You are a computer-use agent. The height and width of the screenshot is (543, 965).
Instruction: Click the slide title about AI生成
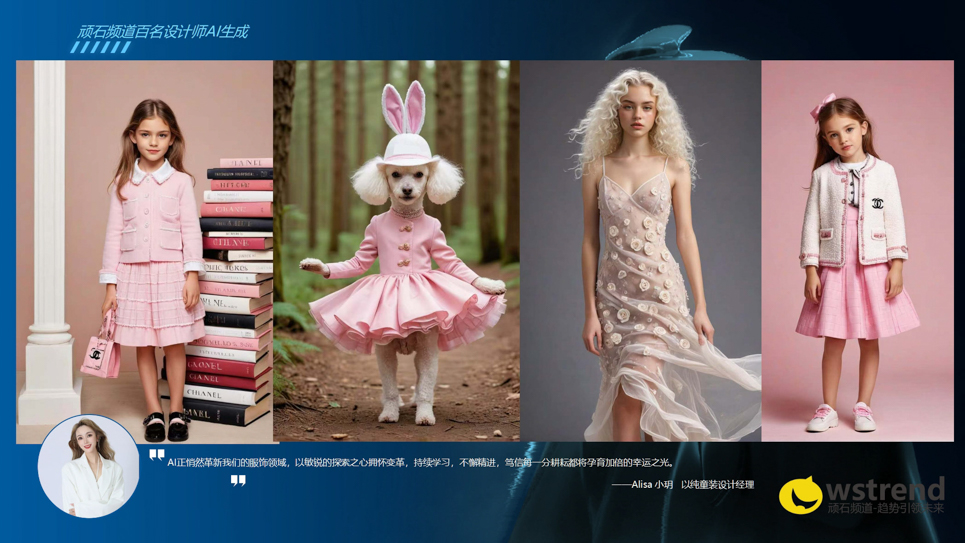point(163,31)
